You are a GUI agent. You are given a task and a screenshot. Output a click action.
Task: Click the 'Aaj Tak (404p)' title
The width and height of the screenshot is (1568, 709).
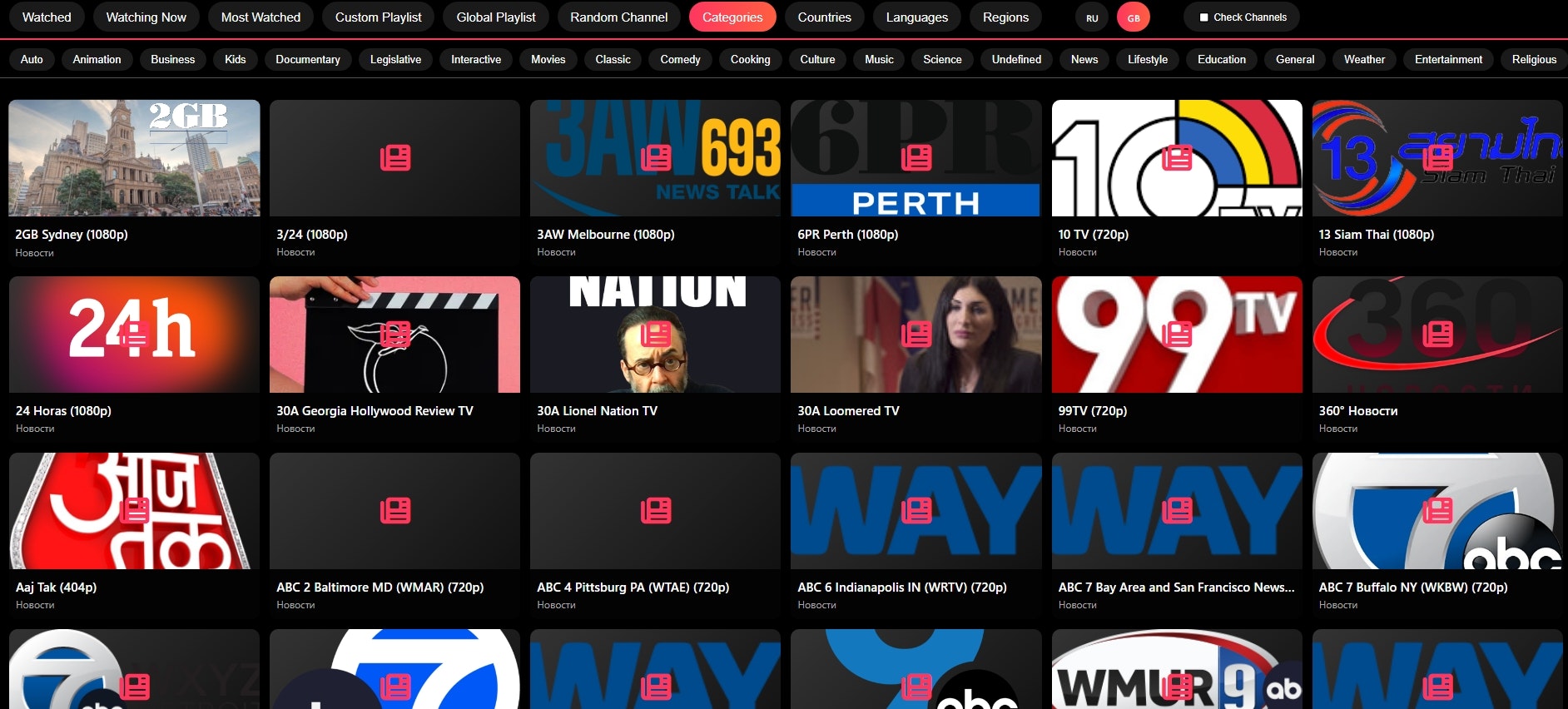pyautogui.click(x=56, y=588)
